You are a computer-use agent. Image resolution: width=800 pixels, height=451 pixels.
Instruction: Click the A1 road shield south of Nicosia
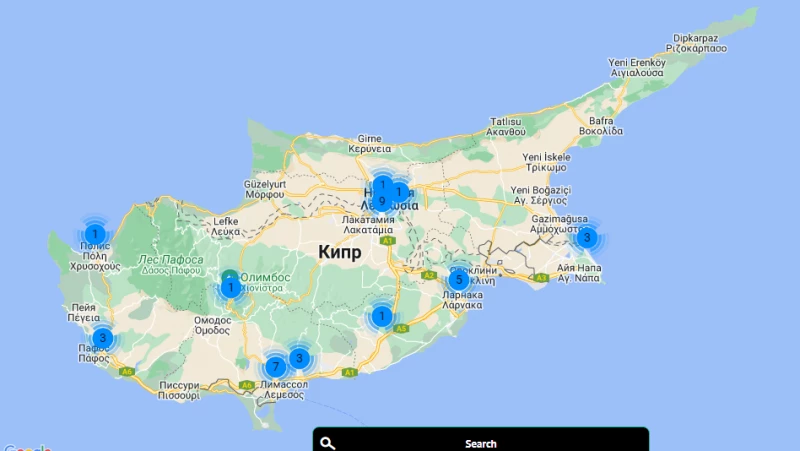coord(387,241)
